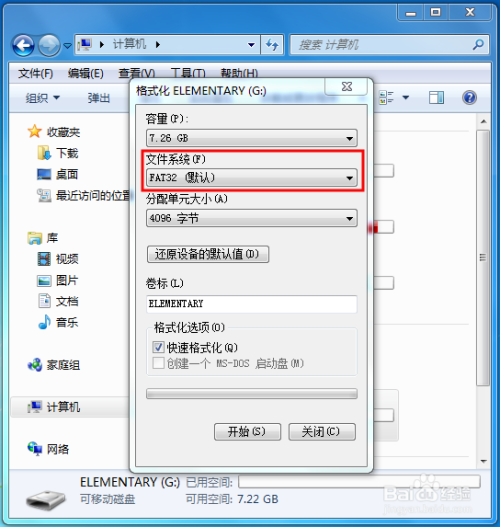Click the refresh button beside the address bar

[x=272, y=44]
